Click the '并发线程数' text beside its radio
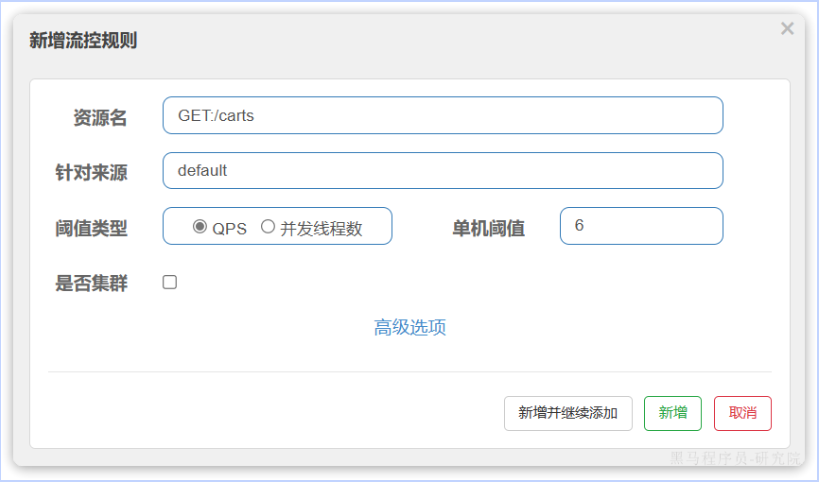This screenshot has height=483, width=820. pos(320,228)
